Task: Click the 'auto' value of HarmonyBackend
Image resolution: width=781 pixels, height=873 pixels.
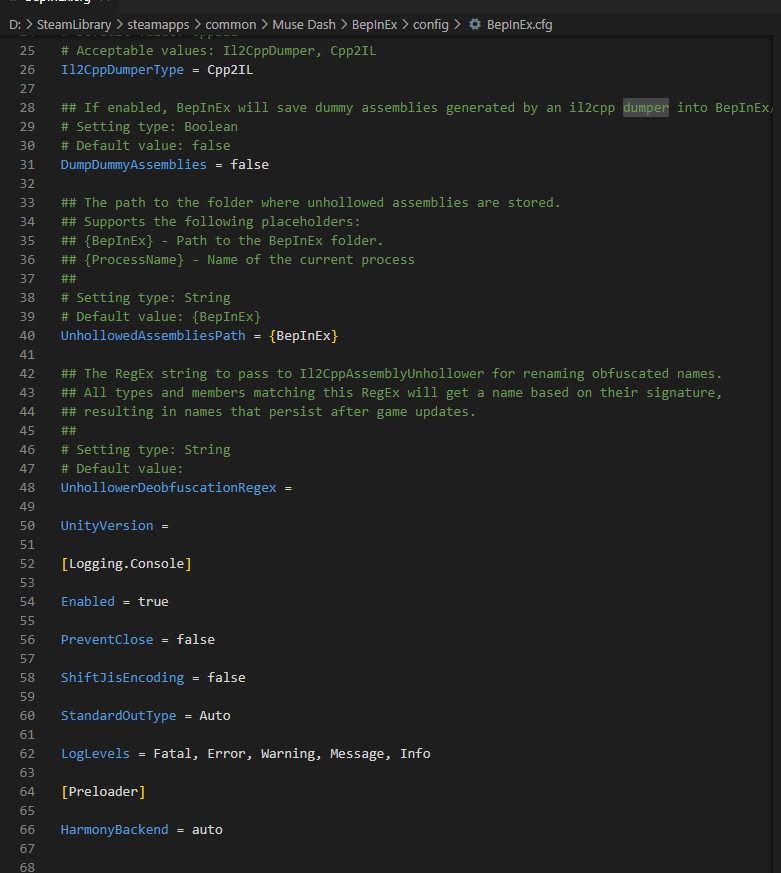Action: [207, 829]
